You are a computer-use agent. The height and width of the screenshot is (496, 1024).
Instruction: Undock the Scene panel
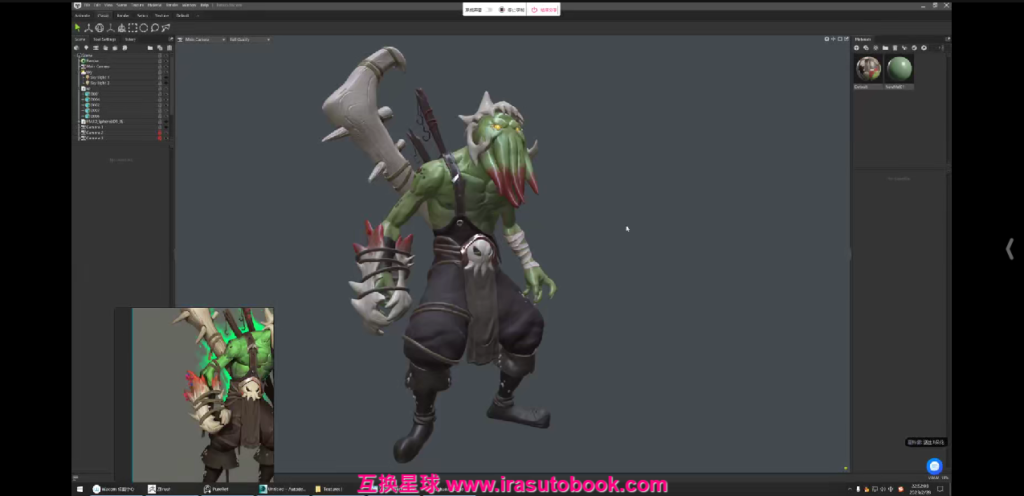170,39
